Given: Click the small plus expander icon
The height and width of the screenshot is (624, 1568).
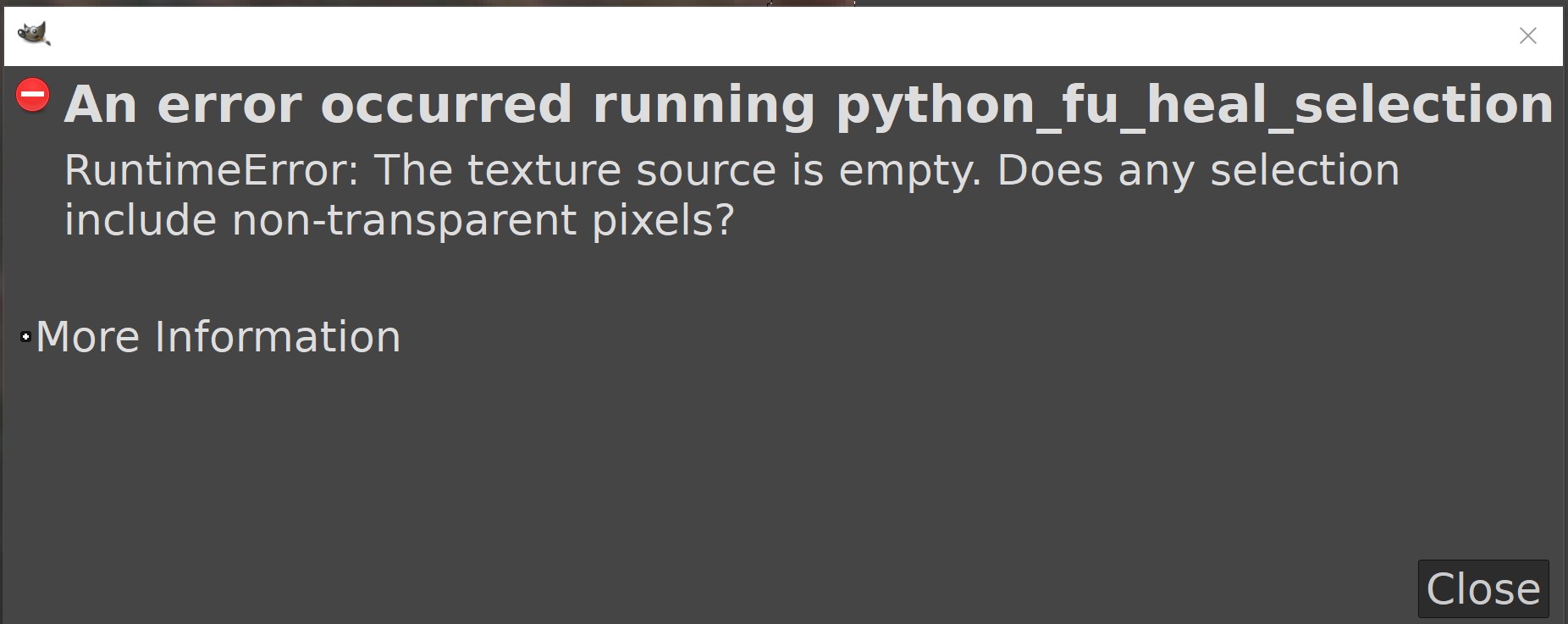Looking at the screenshot, I should 26,337.
